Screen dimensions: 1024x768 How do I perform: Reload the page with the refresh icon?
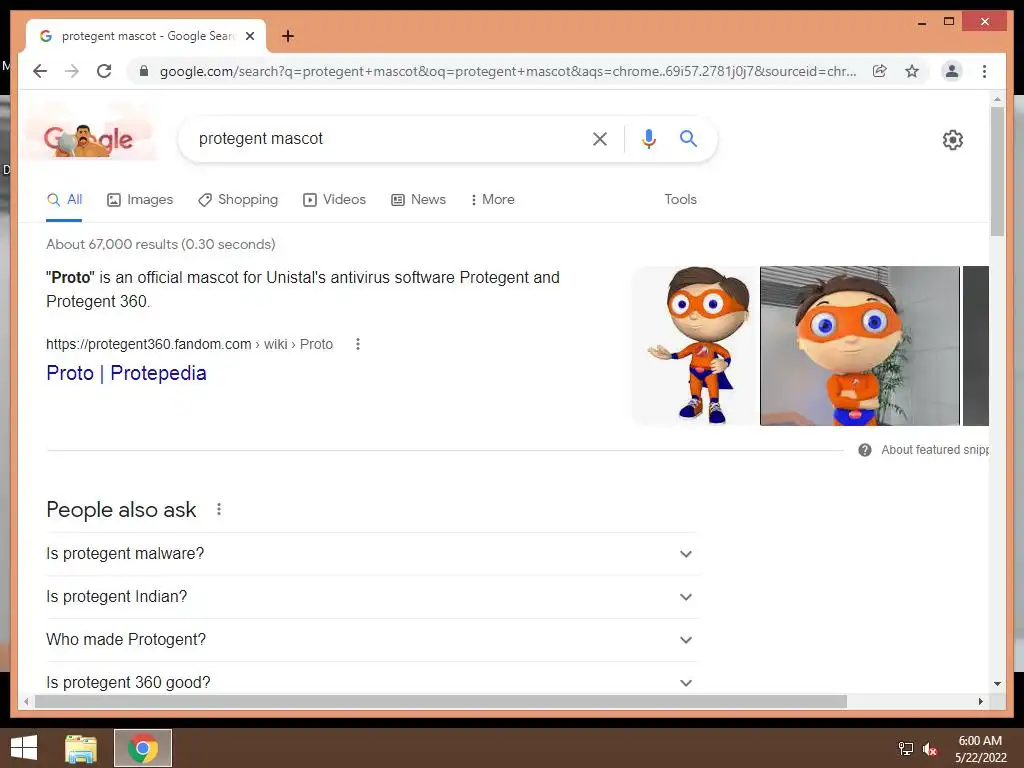click(x=104, y=71)
